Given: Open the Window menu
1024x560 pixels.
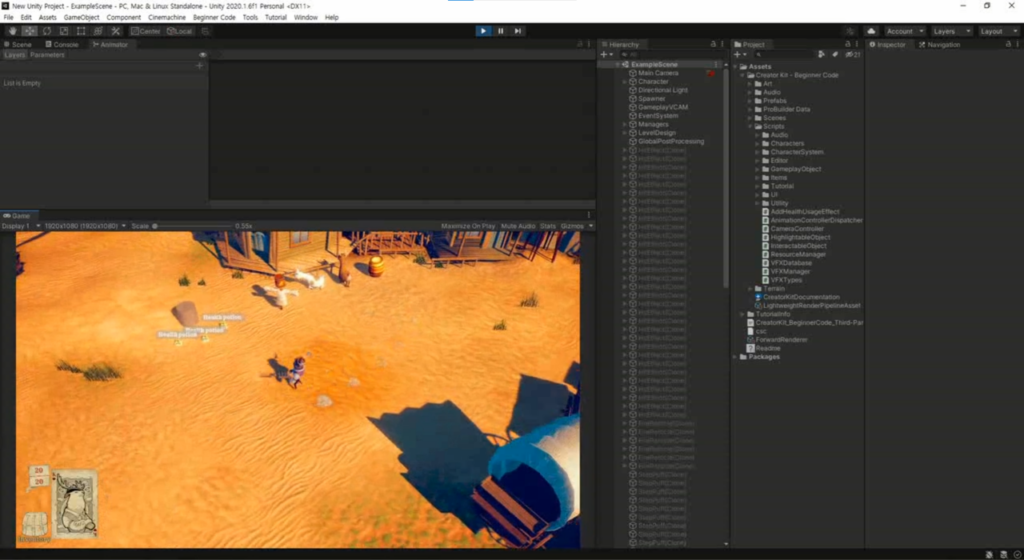Looking at the screenshot, I should pyautogui.click(x=306, y=18).
